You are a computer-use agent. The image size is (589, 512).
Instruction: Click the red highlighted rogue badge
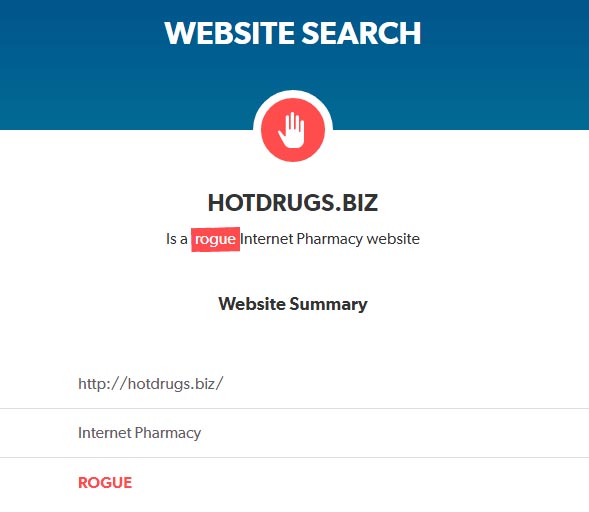pyautogui.click(x=215, y=239)
